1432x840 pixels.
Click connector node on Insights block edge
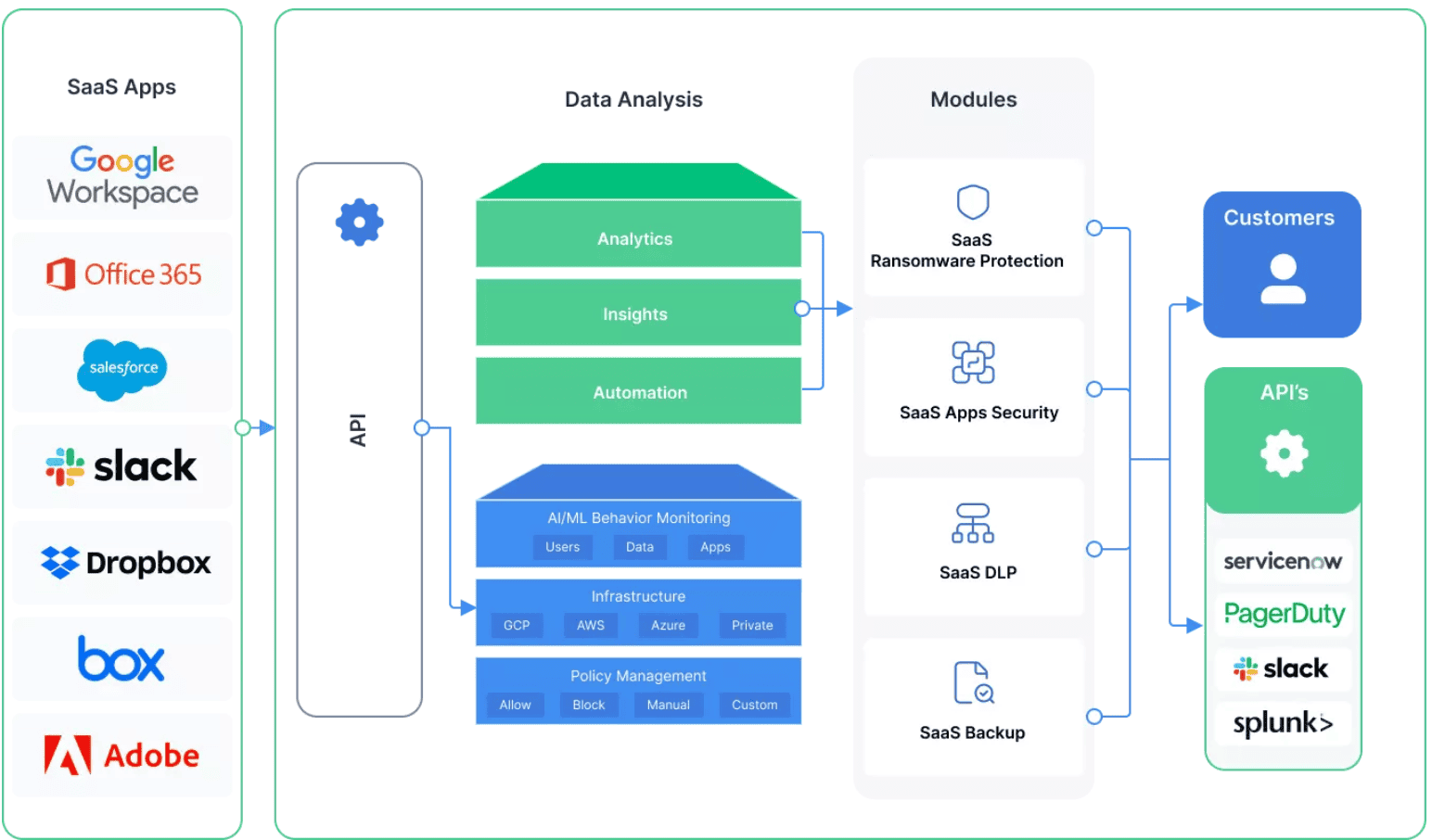pos(802,309)
